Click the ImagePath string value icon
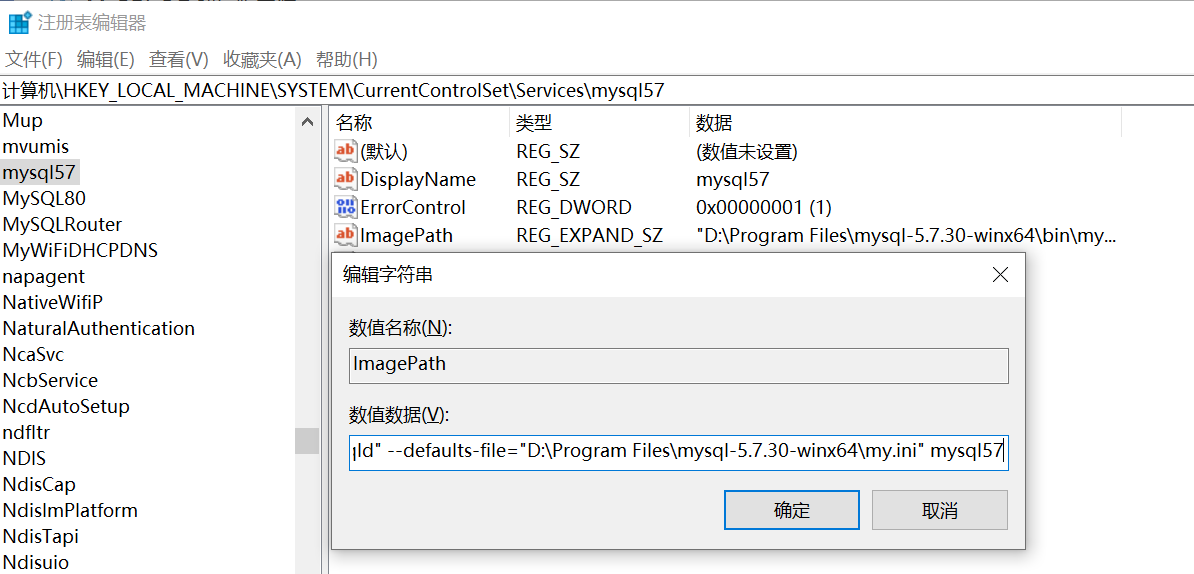1194x574 pixels. [346, 235]
